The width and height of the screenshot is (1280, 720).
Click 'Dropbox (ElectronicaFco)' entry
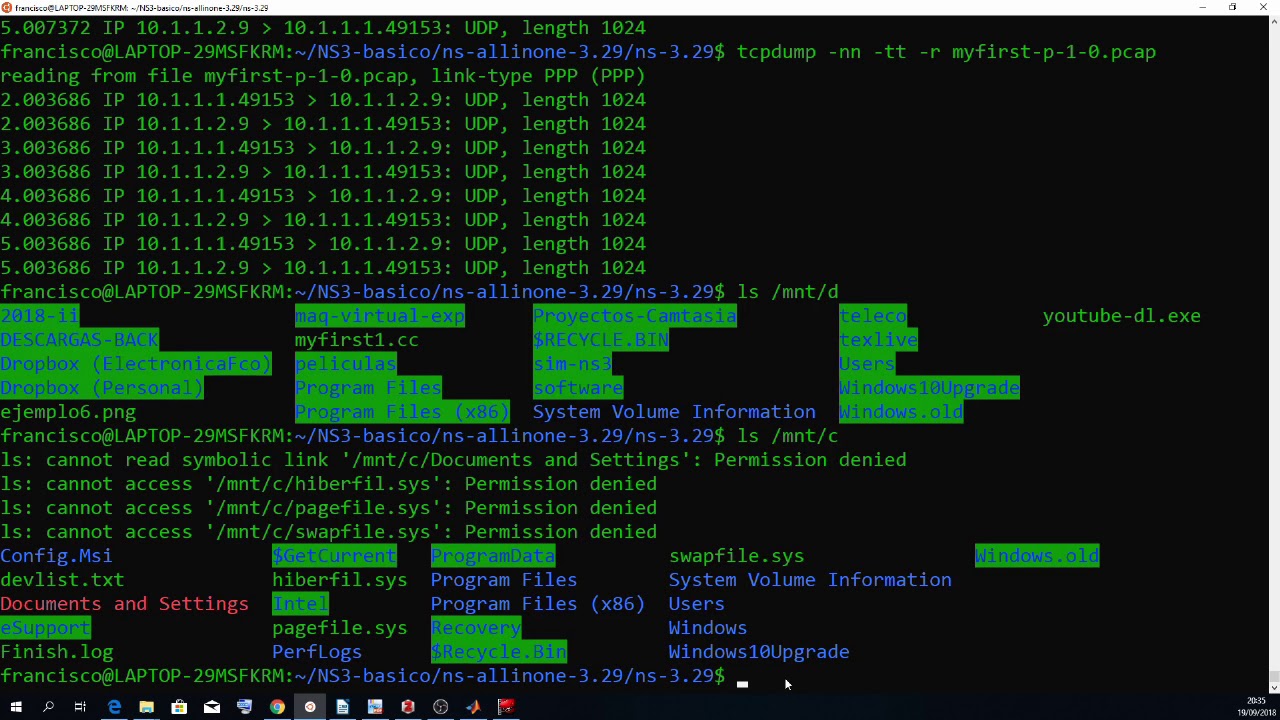pos(136,364)
